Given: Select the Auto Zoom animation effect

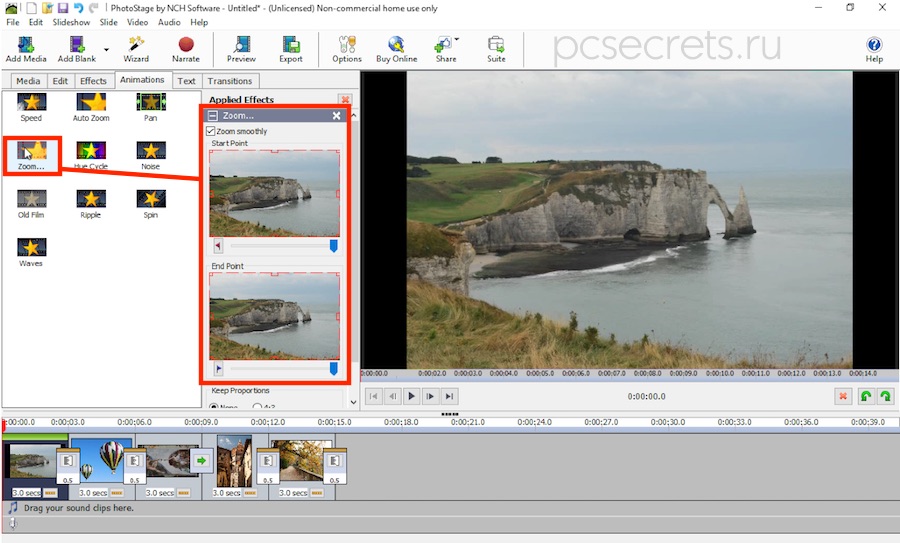Looking at the screenshot, I should click(91, 107).
